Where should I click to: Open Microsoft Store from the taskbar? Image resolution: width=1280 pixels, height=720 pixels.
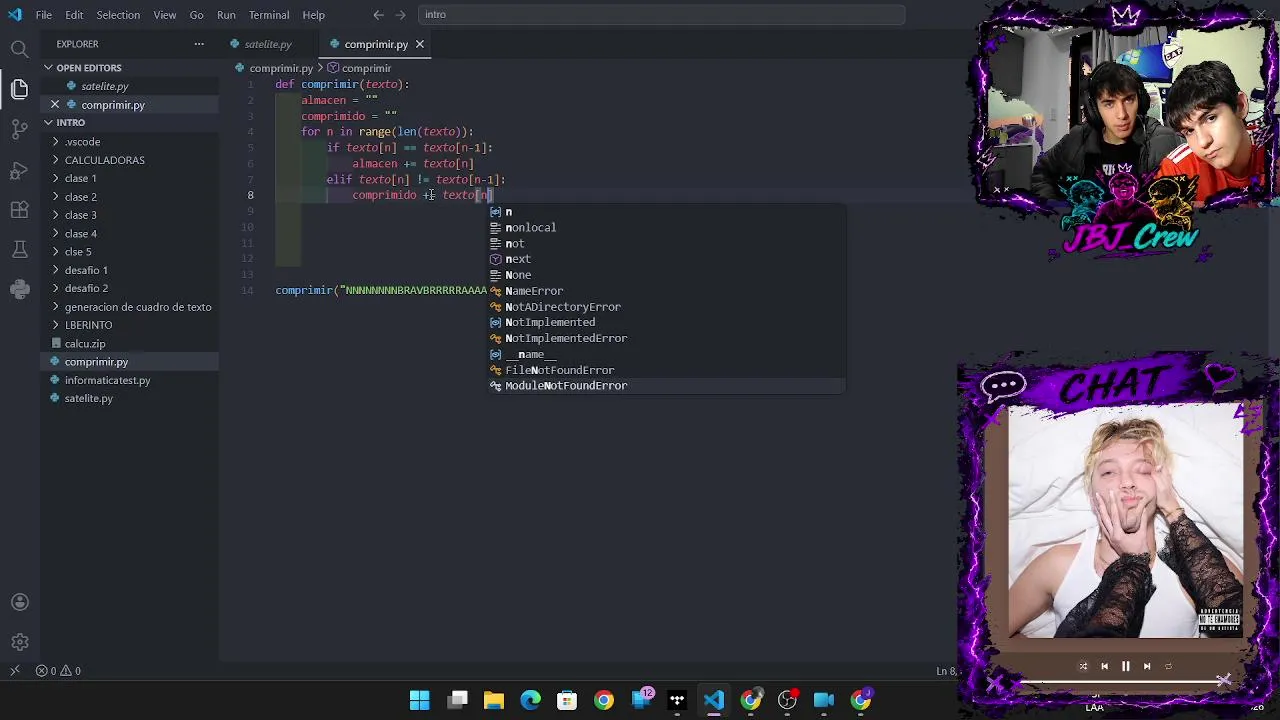[x=567, y=700]
